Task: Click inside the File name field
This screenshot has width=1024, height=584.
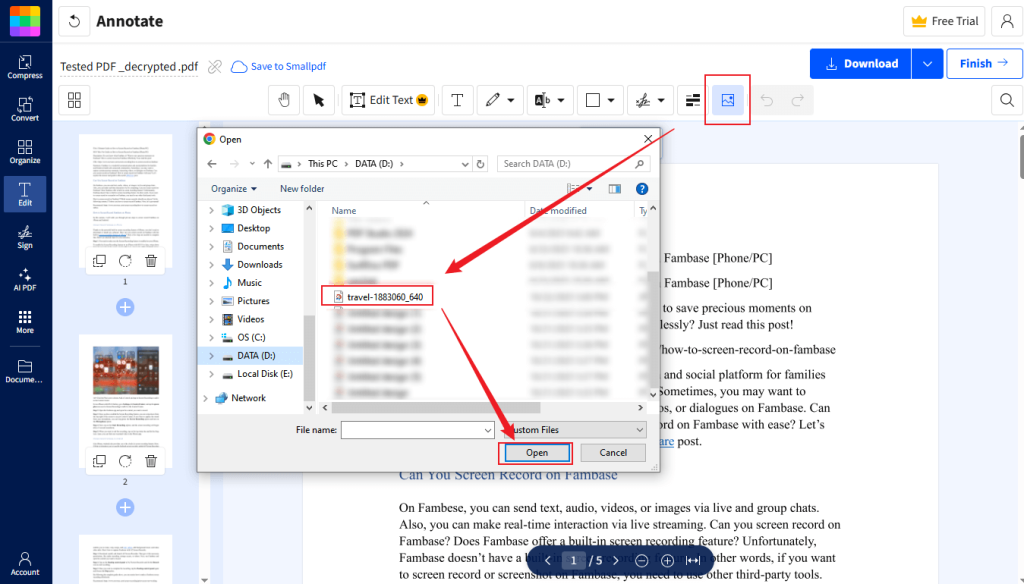Action: tap(417, 428)
